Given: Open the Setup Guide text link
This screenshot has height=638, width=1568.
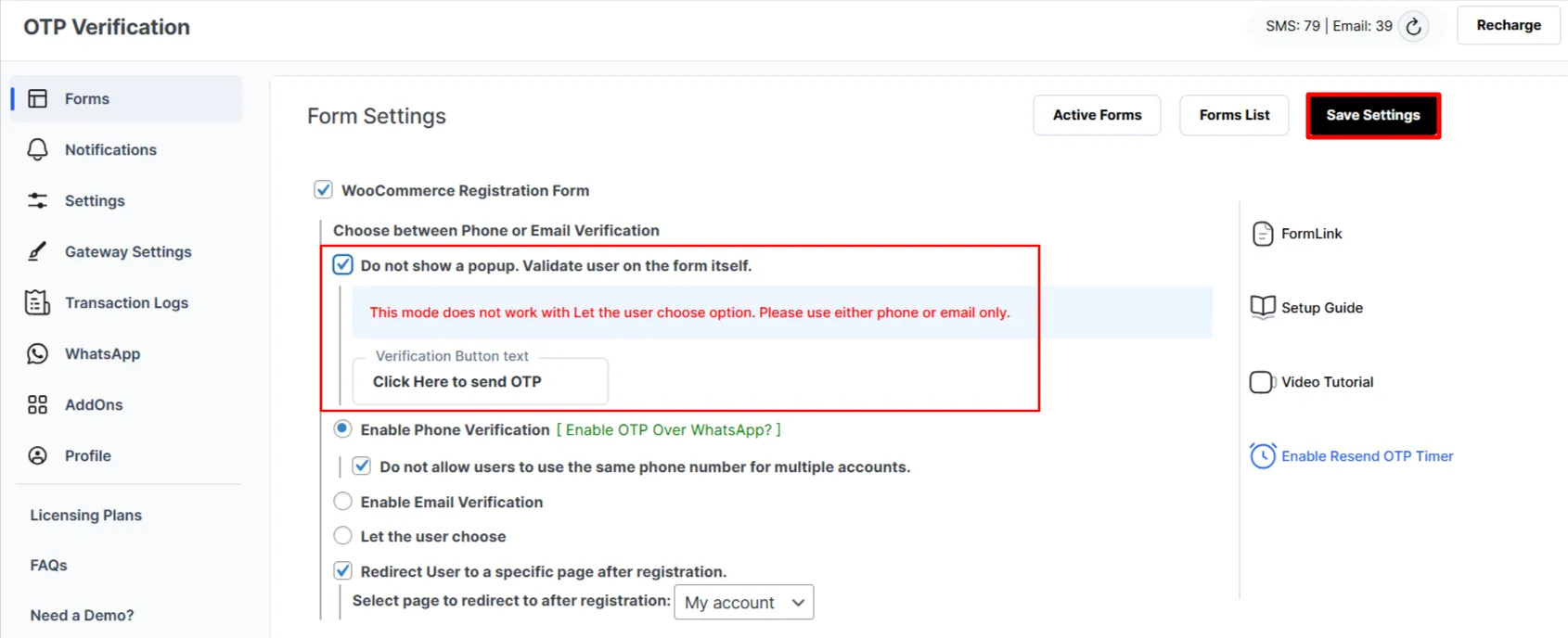Looking at the screenshot, I should point(1321,308).
